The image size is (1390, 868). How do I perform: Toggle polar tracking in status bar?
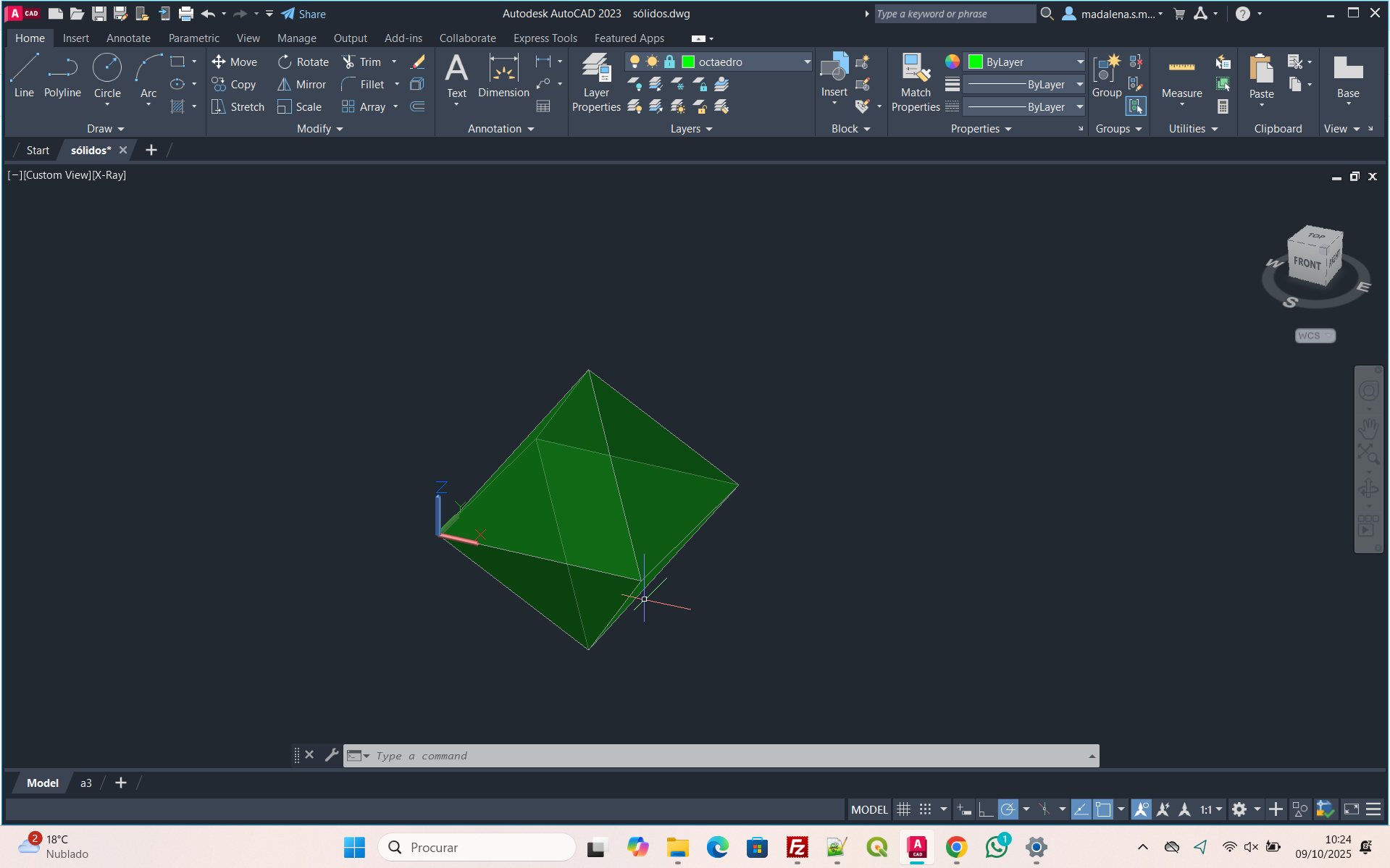(x=1008, y=809)
